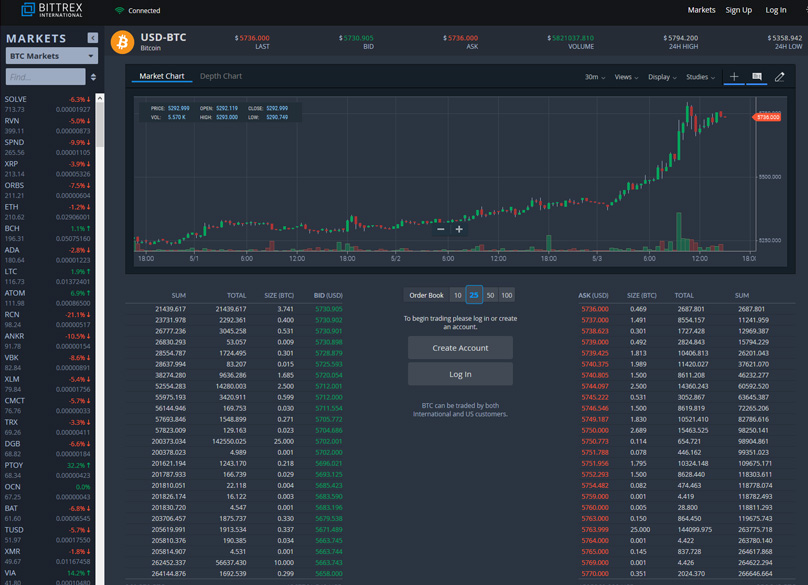The image size is (808, 585).
Task: Set order book depth to 10
Action: point(458,295)
